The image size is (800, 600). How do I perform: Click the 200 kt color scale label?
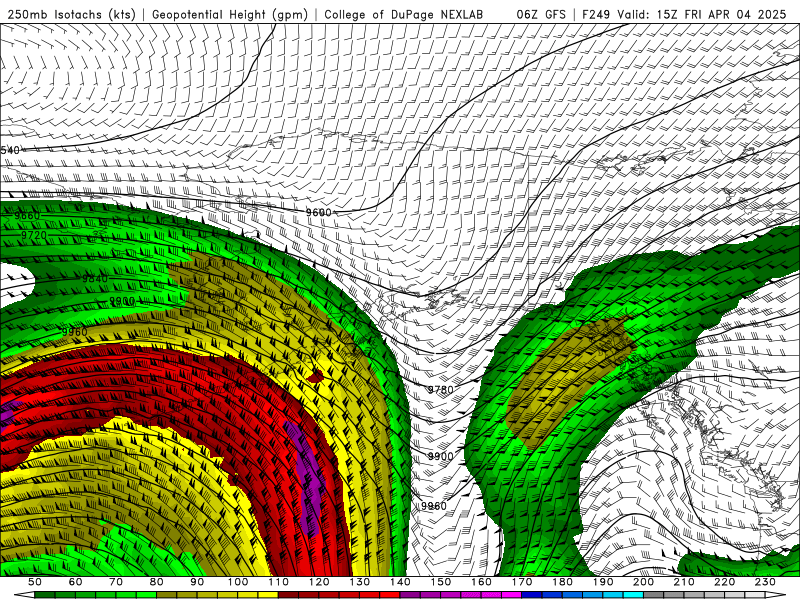643,582
